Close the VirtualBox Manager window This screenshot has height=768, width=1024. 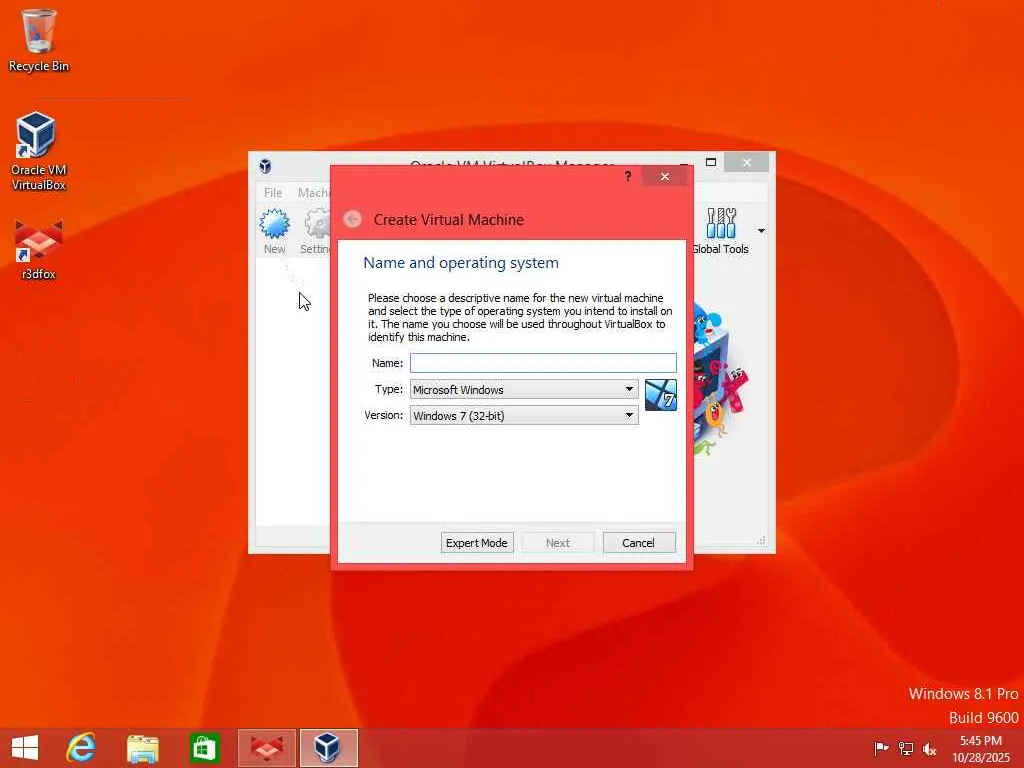tap(746, 162)
